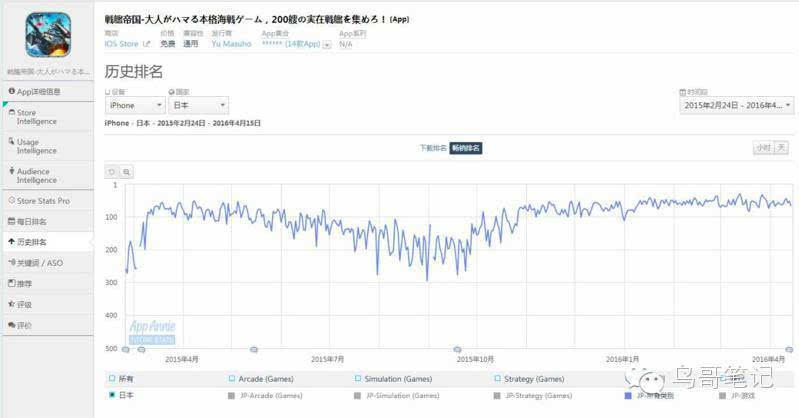Click the reset zoom icon above chart
799x418 pixels.
(111, 172)
